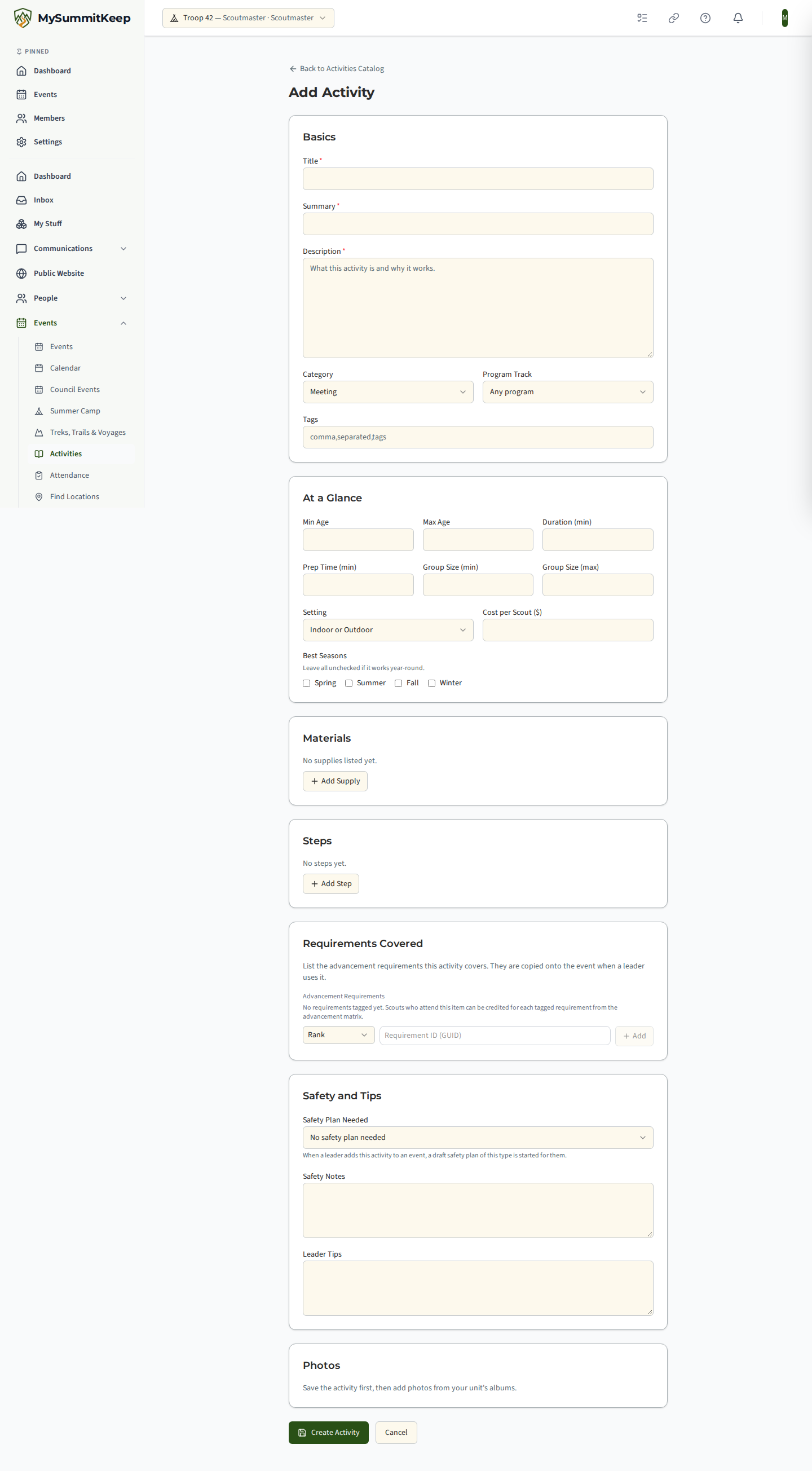Click Add Supply button
The width and height of the screenshot is (812, 1471).
(335, 781)
